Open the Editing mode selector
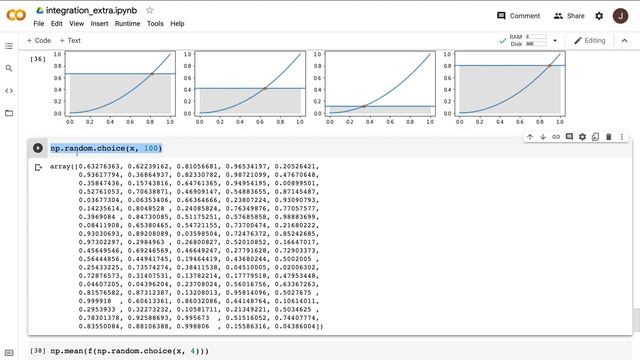Image resolution: width=640 pixels, height=360 pixels. coord(590,40)
